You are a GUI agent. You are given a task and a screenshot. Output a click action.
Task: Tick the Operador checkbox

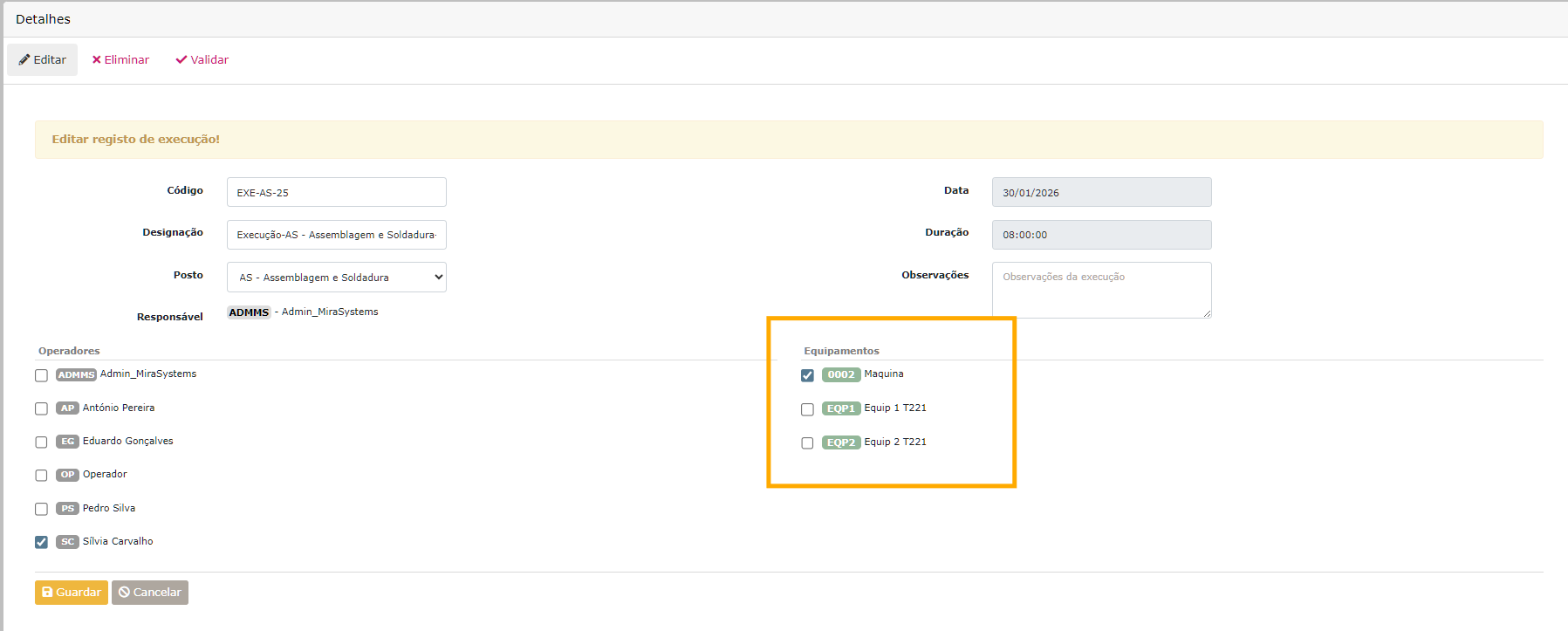pyautogui.click(x=41, y=475)
